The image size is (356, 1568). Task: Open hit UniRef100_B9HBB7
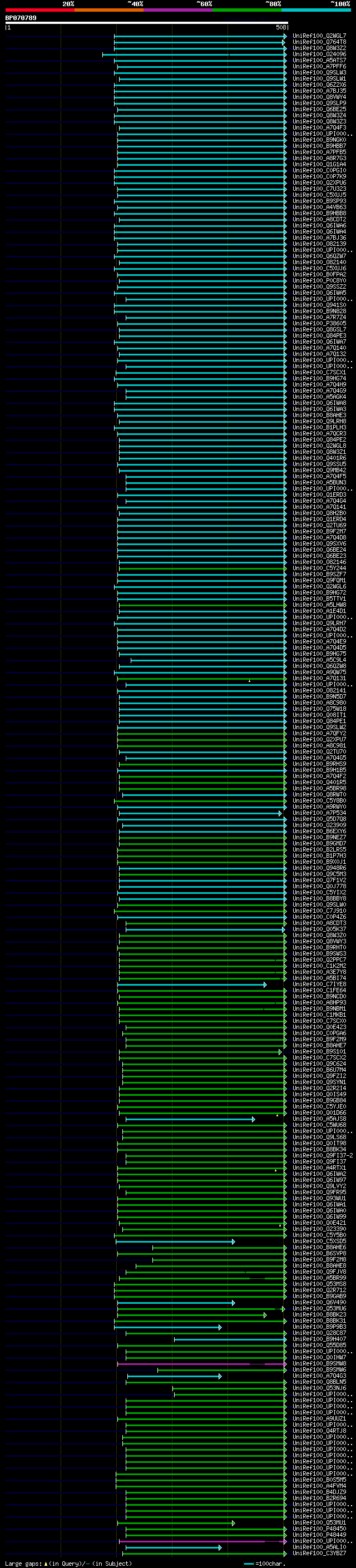(x=319, y=146)
